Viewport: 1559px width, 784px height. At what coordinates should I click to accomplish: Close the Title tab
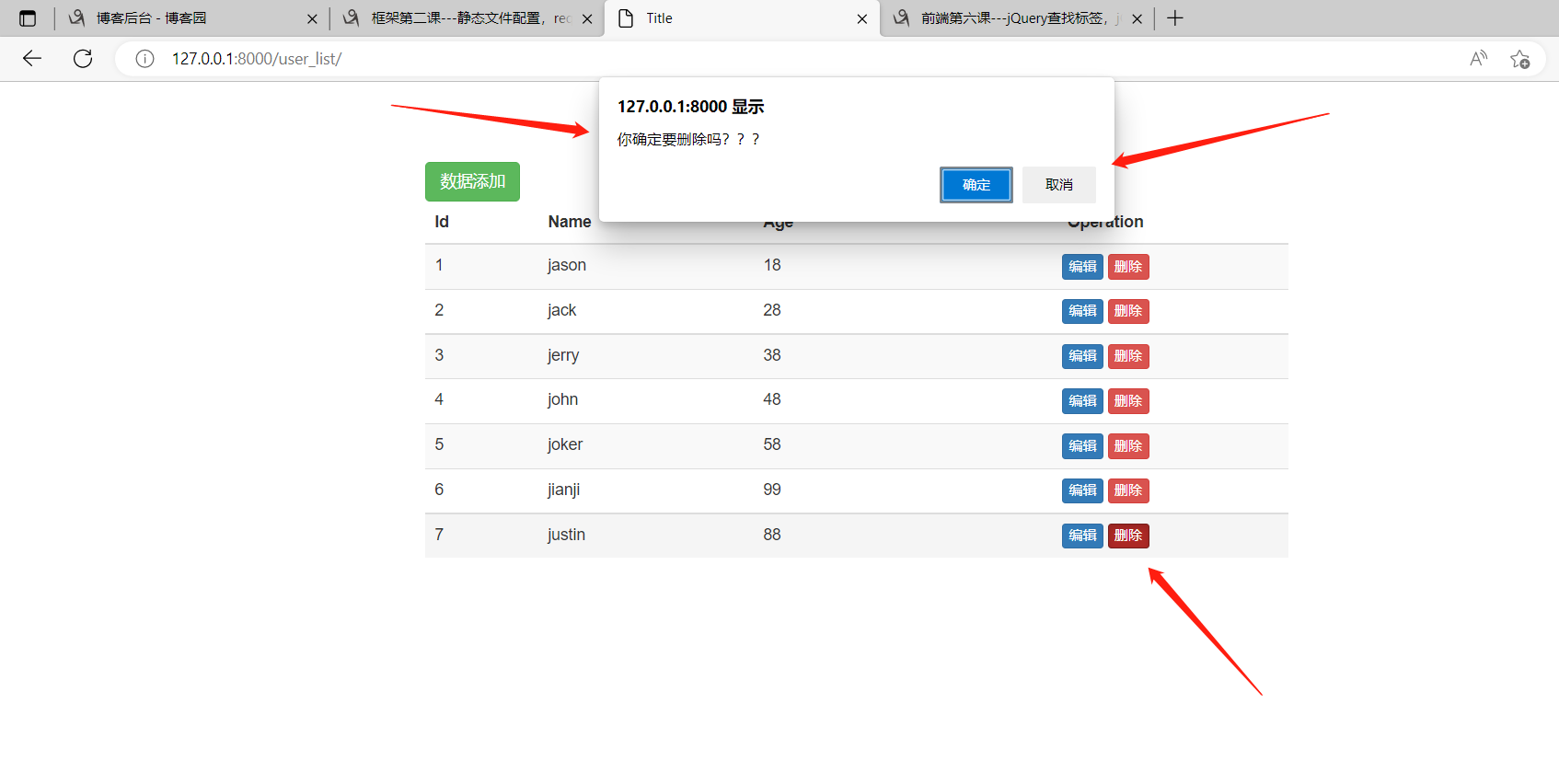[x=862, y=18]
